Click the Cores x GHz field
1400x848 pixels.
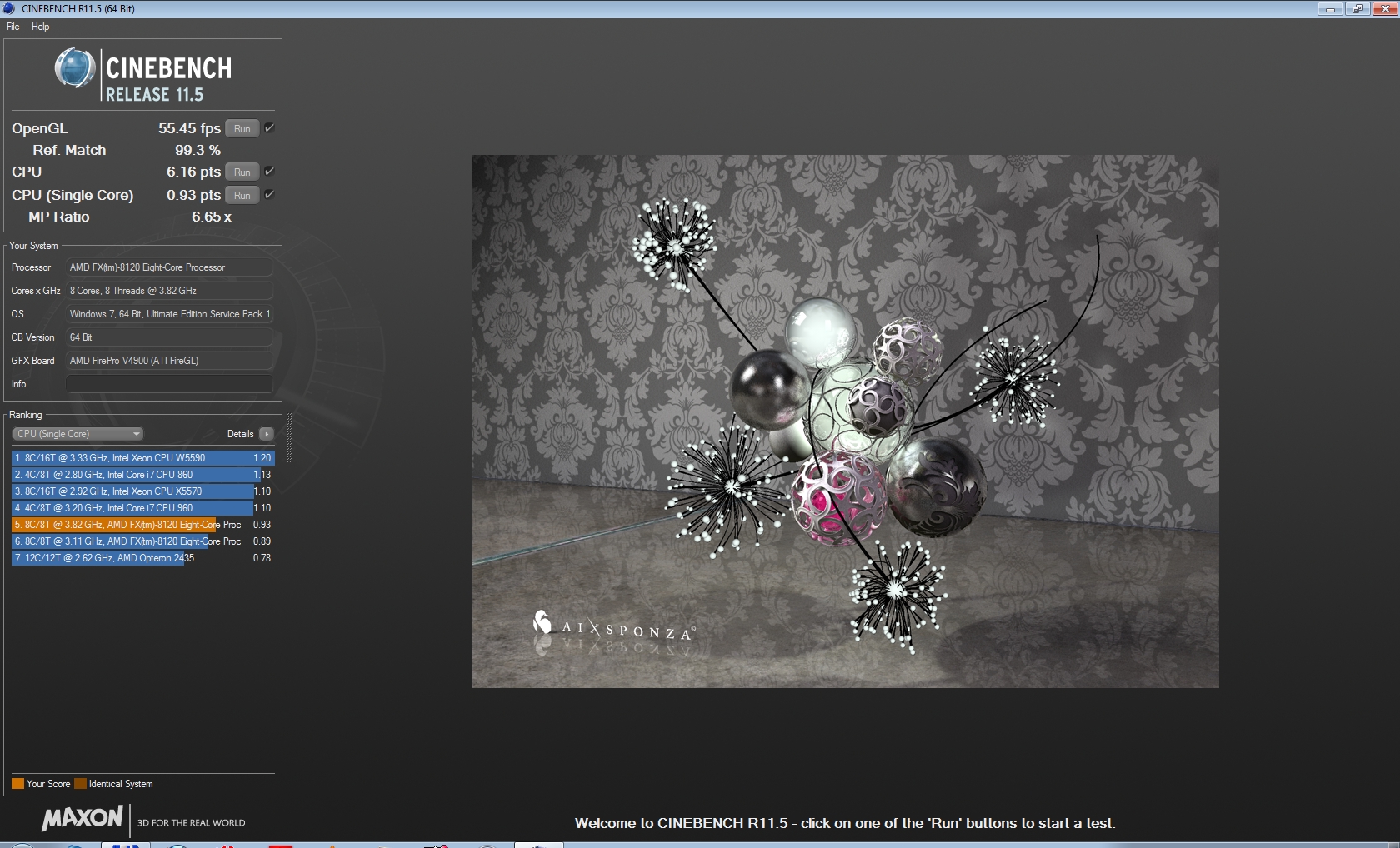tap(169, 291)
